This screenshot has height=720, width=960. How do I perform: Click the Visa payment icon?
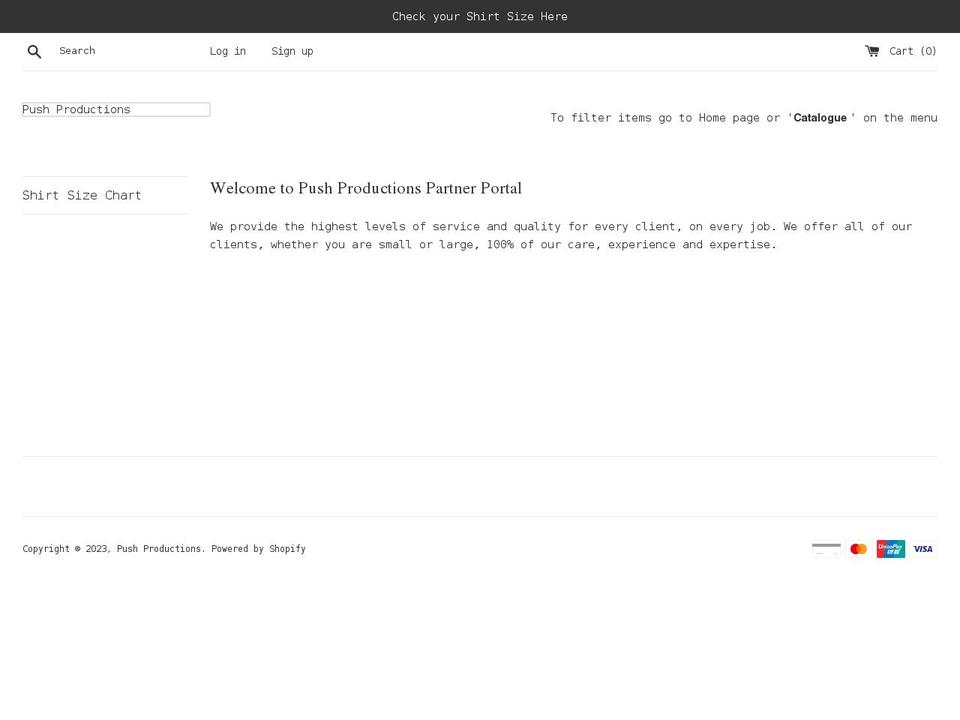click(x=923, y=549)
